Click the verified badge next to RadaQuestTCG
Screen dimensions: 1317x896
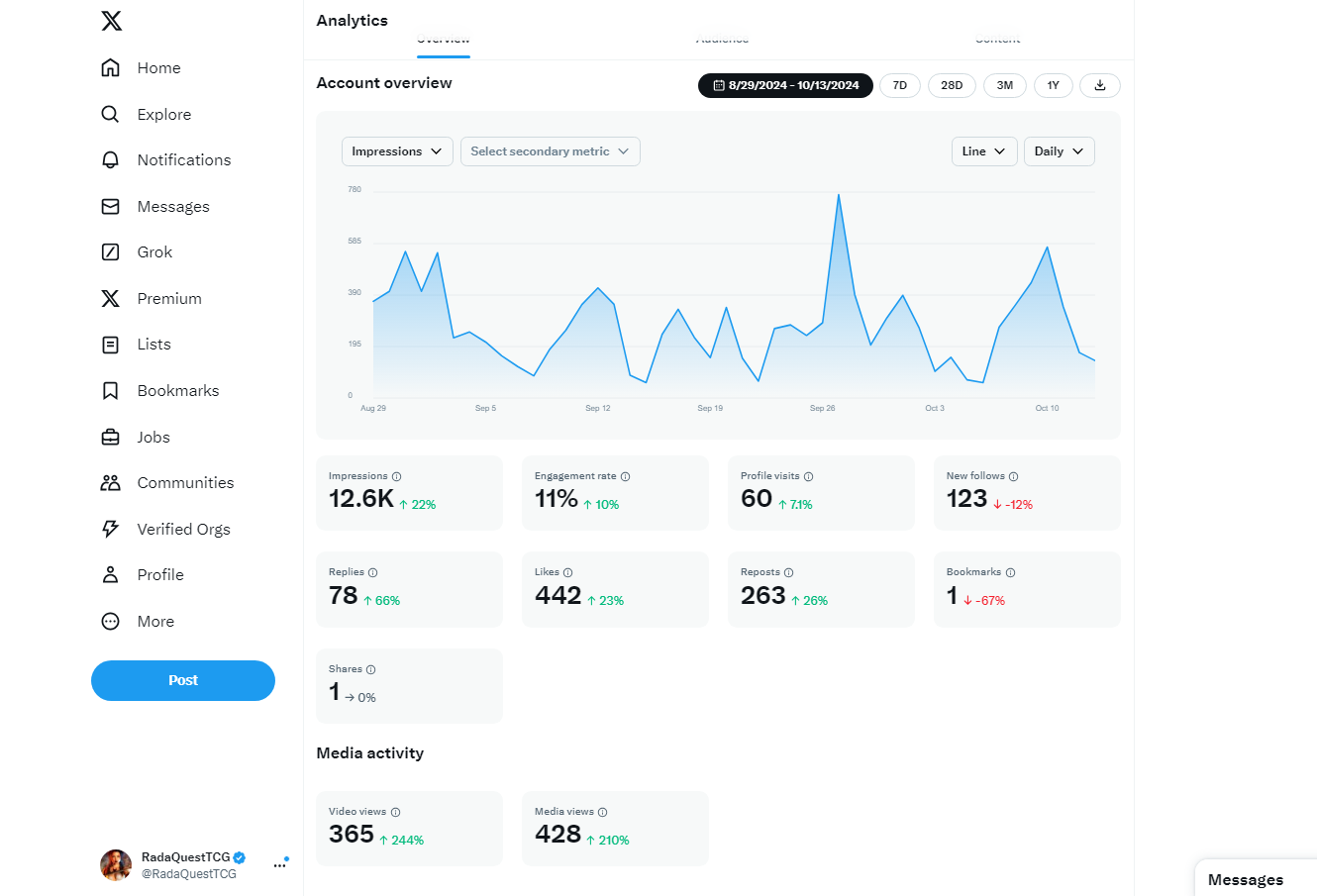tap(240, 857)
